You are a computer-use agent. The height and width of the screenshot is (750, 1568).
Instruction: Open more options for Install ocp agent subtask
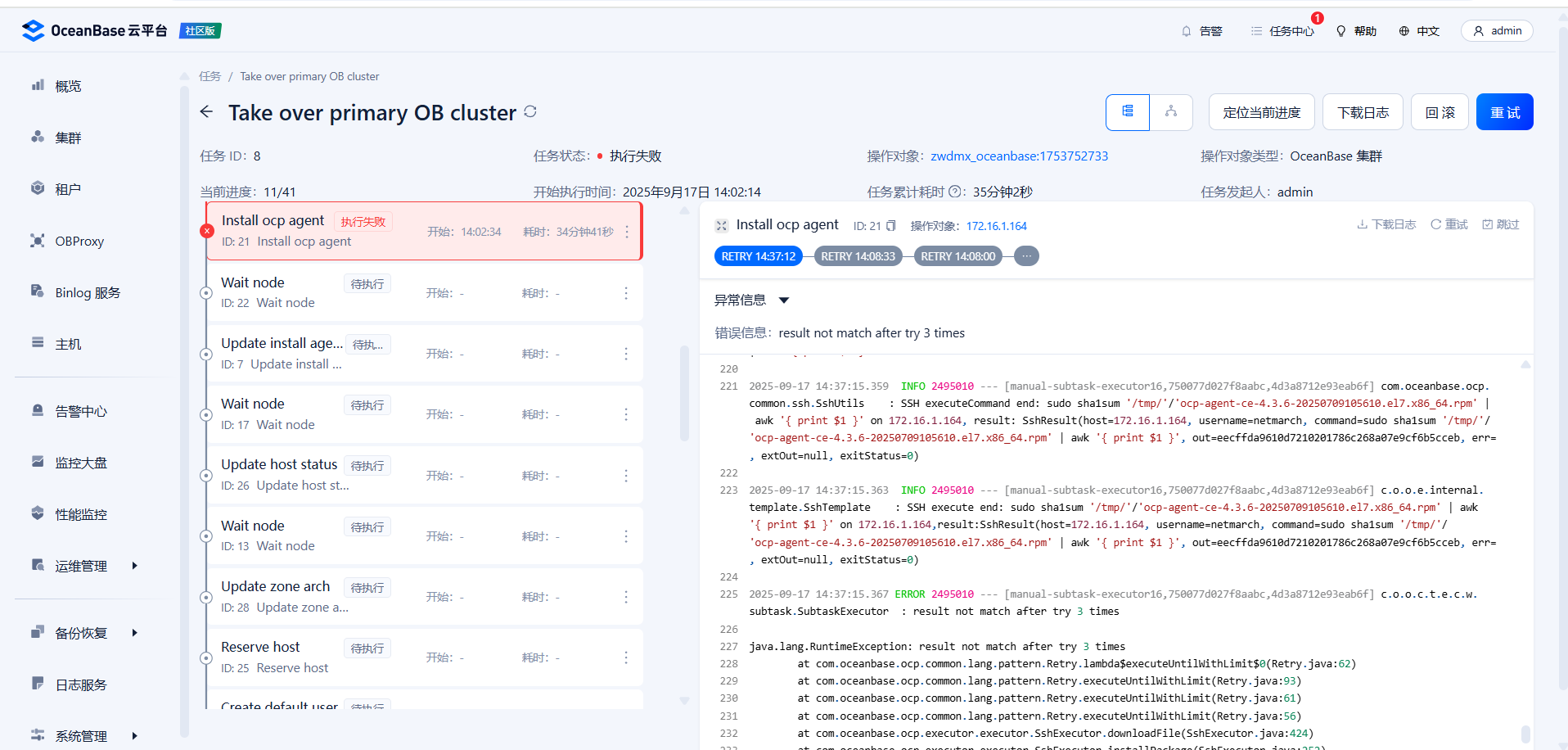(x=627, y=232)
